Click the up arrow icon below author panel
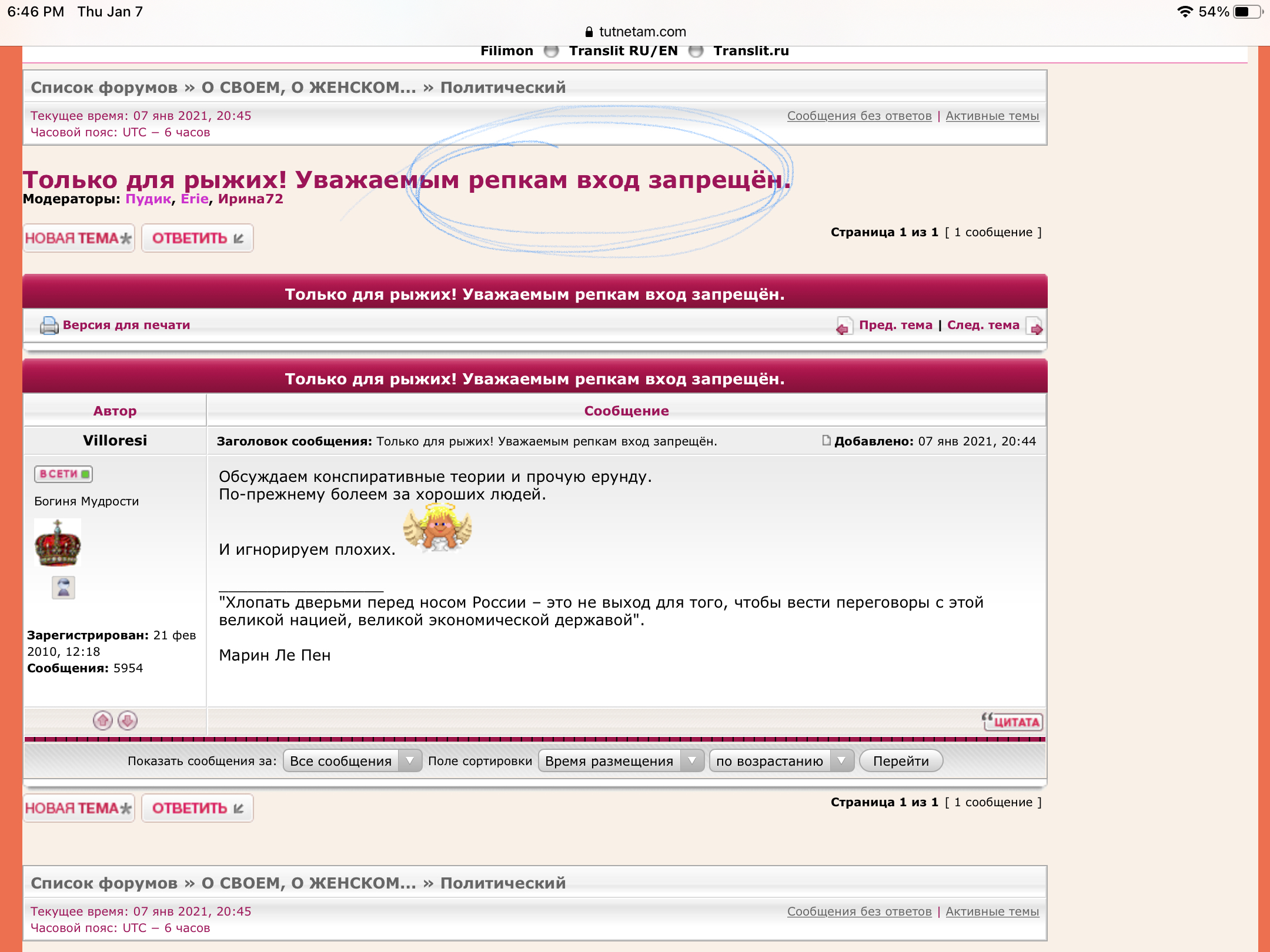The width and height of the screenshot is (1270, 952). click(x=102, y=720)
